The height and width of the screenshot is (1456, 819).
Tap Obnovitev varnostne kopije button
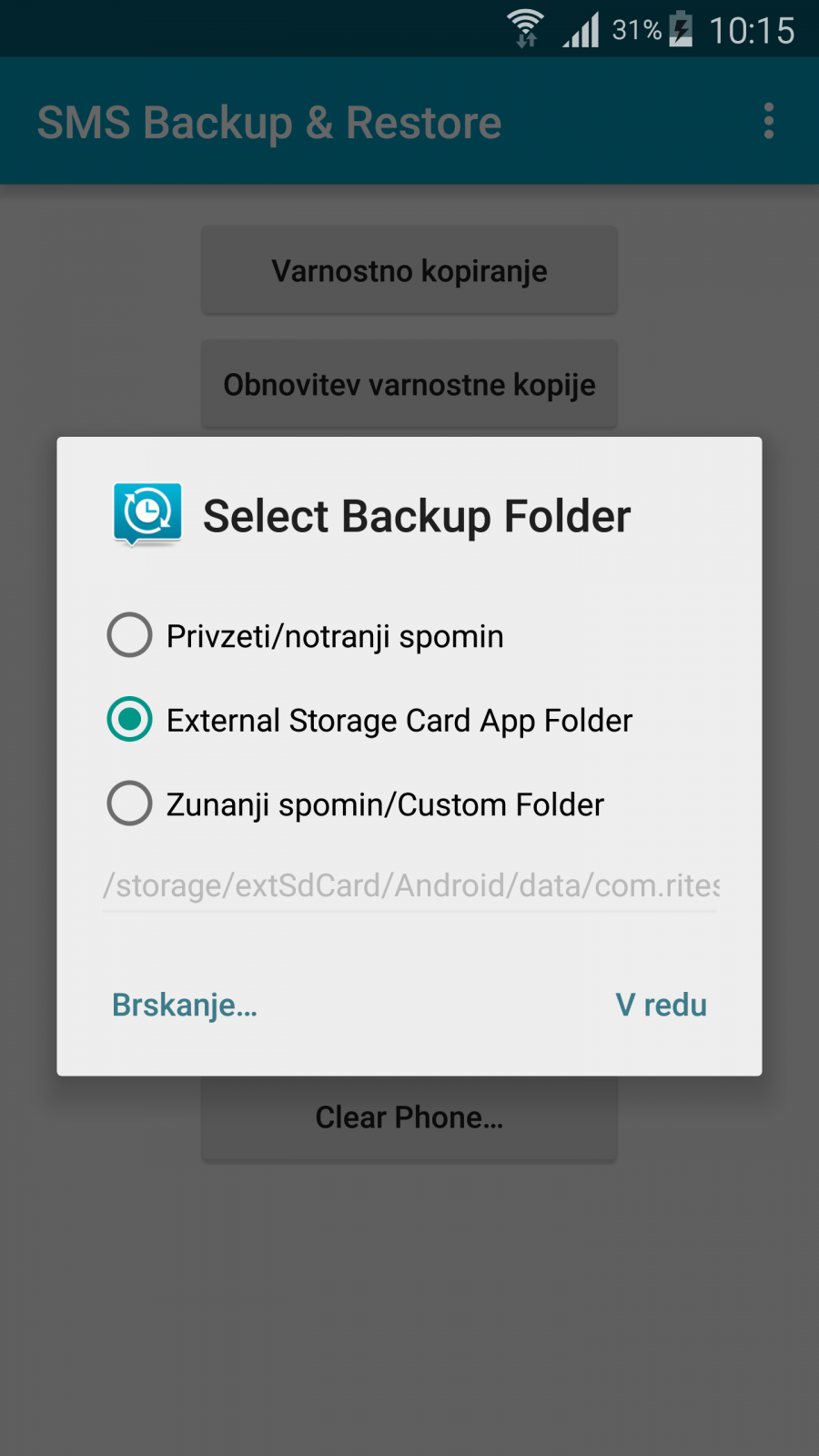(409, 385)
